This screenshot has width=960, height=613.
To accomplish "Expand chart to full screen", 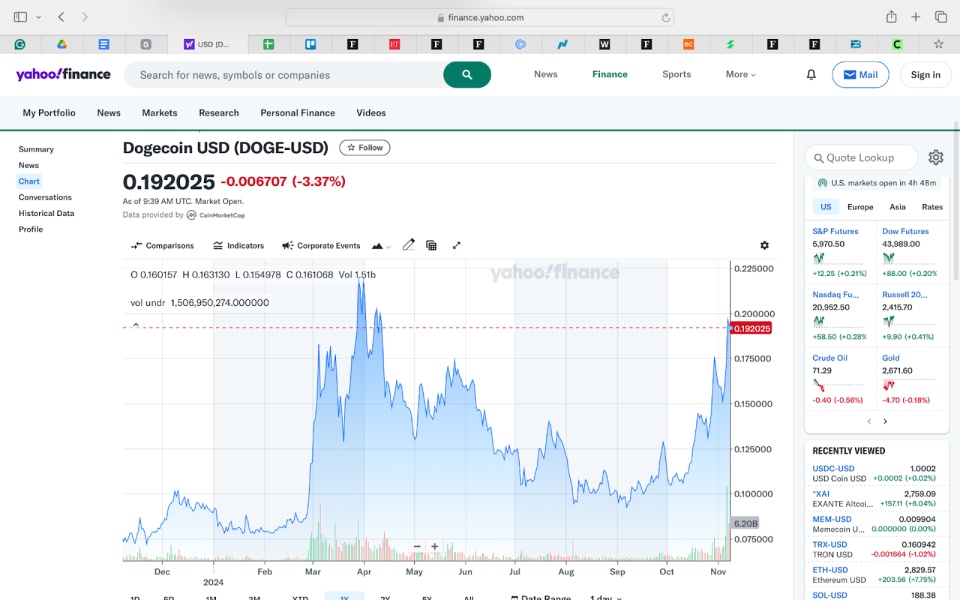I will [x=456, y=245].
